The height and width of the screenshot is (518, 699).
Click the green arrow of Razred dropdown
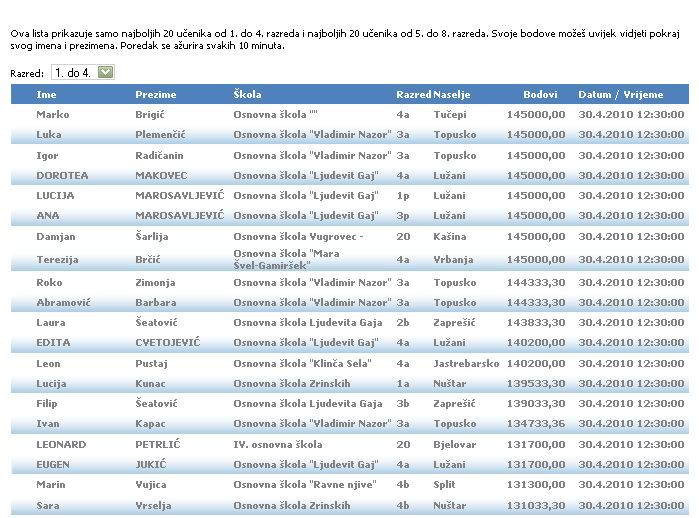click(106, 72)
